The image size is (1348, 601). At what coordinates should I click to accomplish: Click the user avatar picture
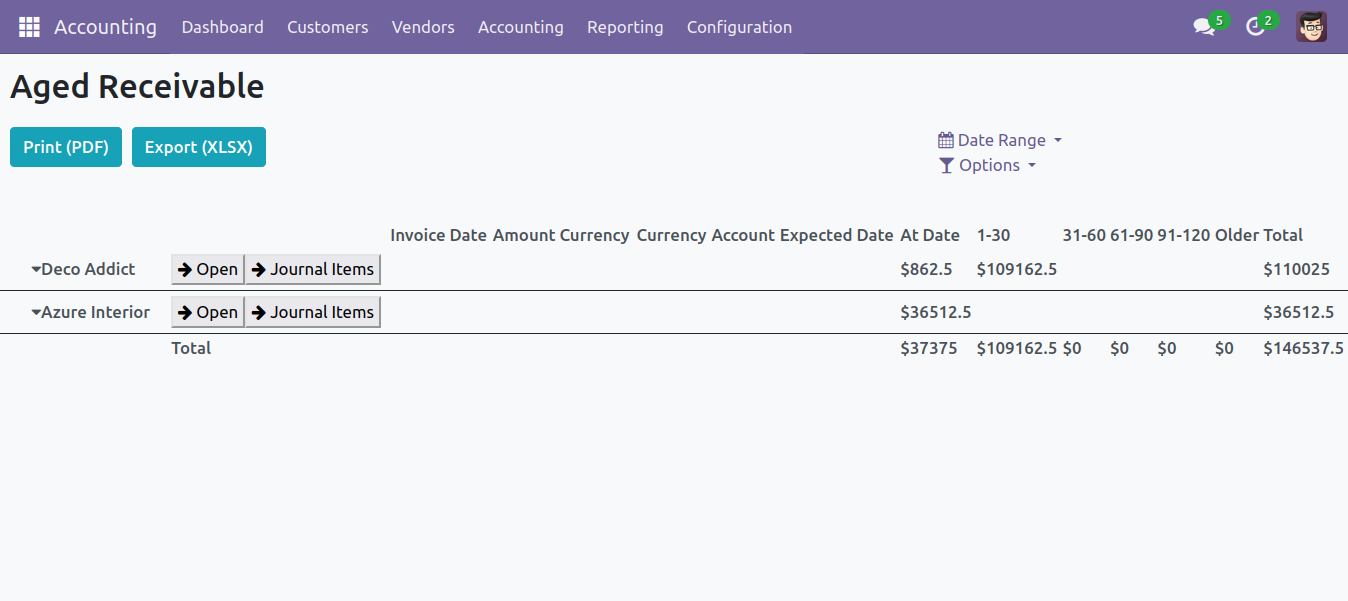(x=1311, y=27)
